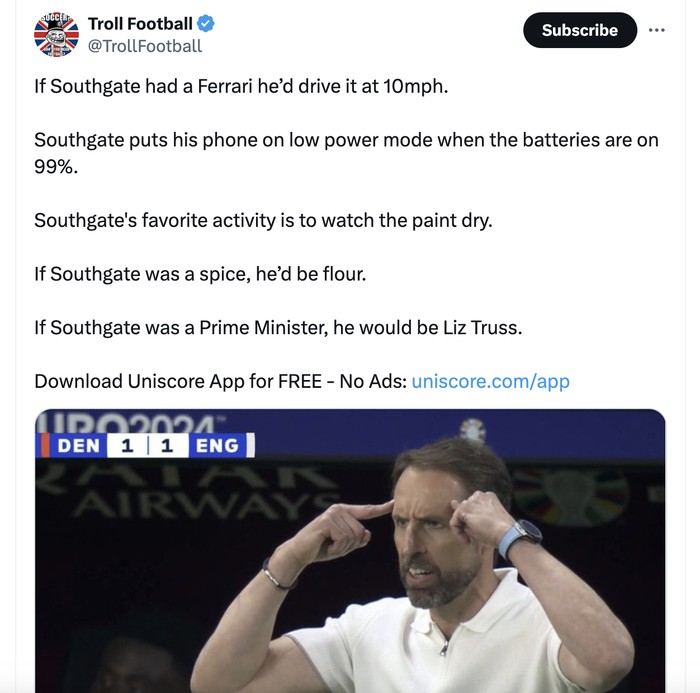Click the Ferrari at 10mph sentence
This screenshot has width=700, height=693.
(241, 86)
